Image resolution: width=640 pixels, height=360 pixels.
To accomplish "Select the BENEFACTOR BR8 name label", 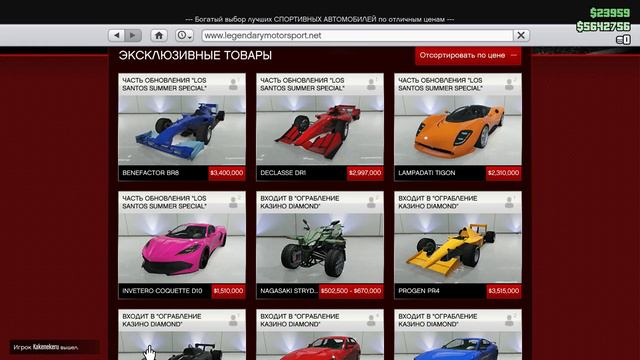I will coord(151,173).
